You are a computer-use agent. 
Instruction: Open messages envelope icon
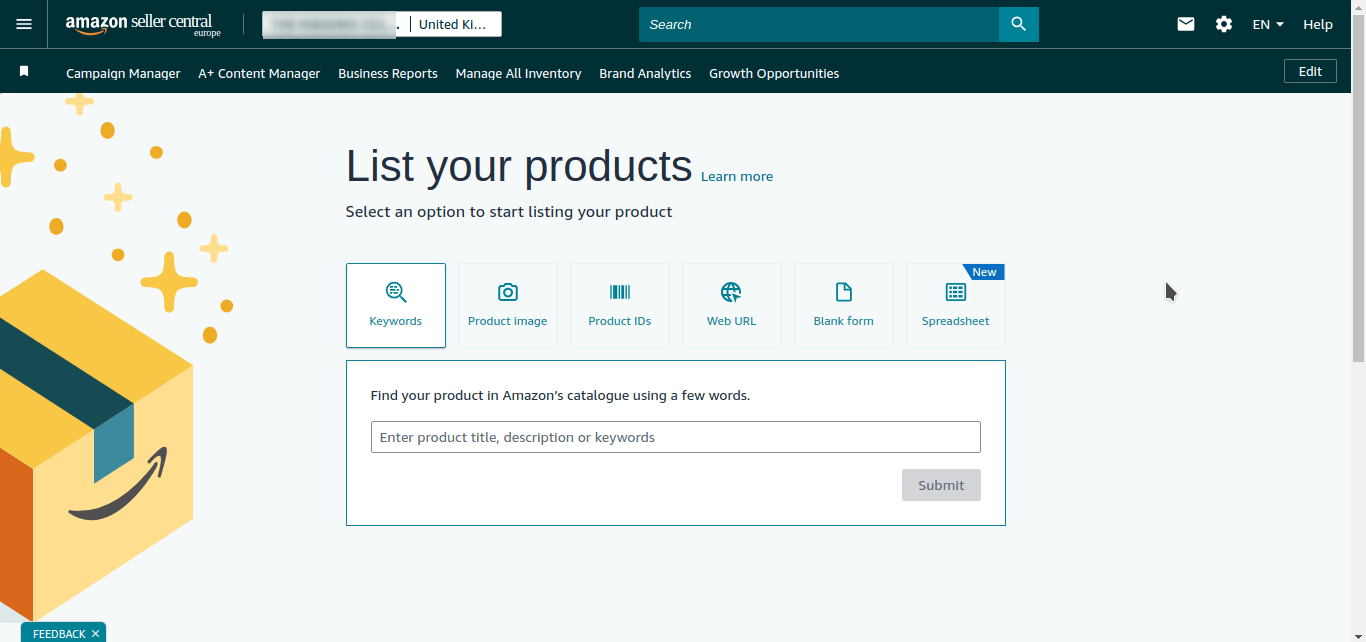click(x=1186, y=24)
